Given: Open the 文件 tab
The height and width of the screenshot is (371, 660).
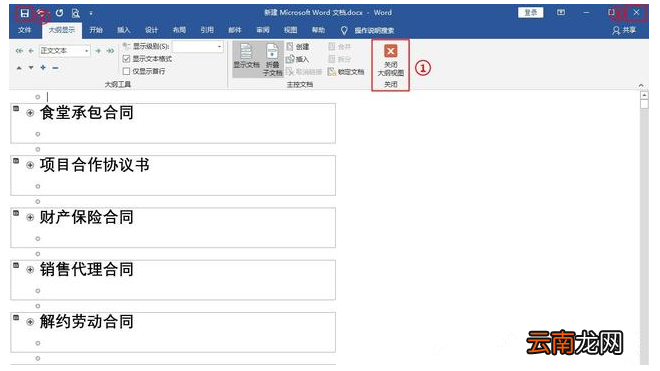Looking at the screenshot, I should 25,30.
